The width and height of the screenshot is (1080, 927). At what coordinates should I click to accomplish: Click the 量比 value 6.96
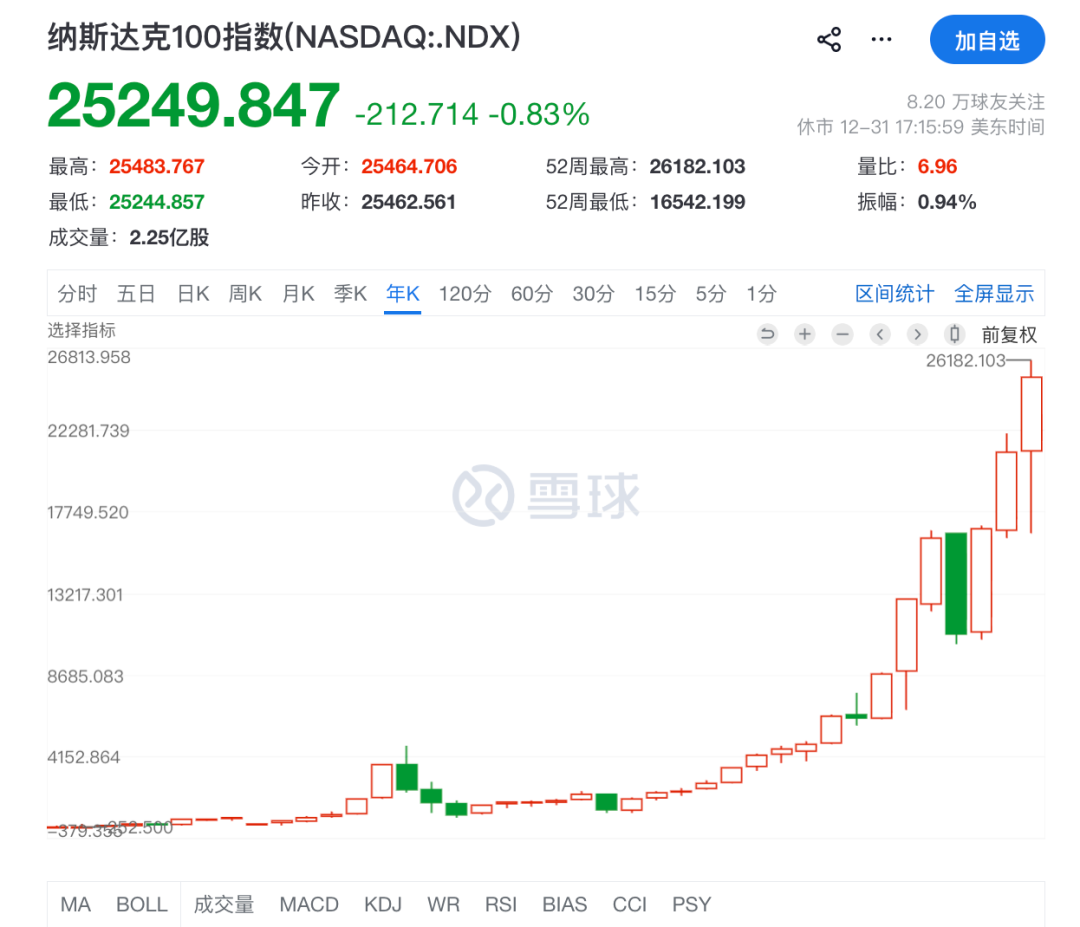937,166
